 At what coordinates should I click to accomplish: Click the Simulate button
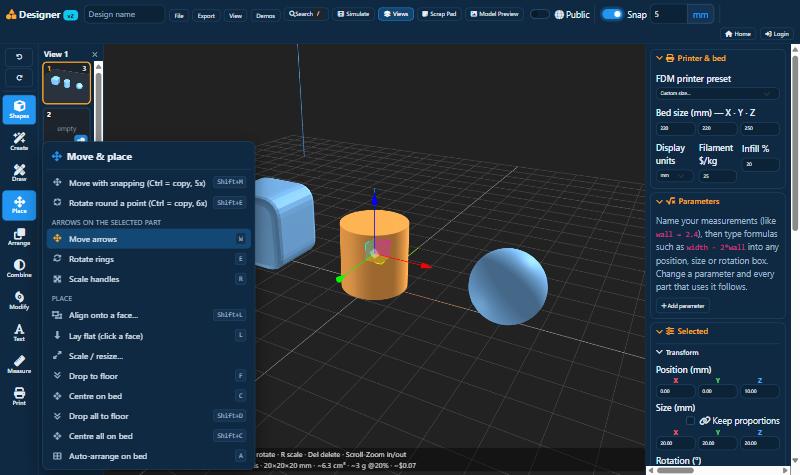353,14
